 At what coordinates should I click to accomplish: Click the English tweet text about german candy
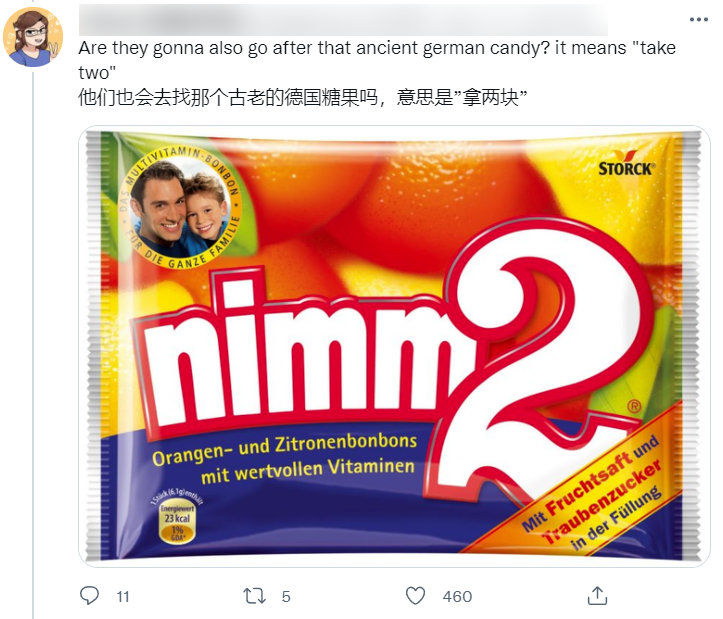click(377, 60)
